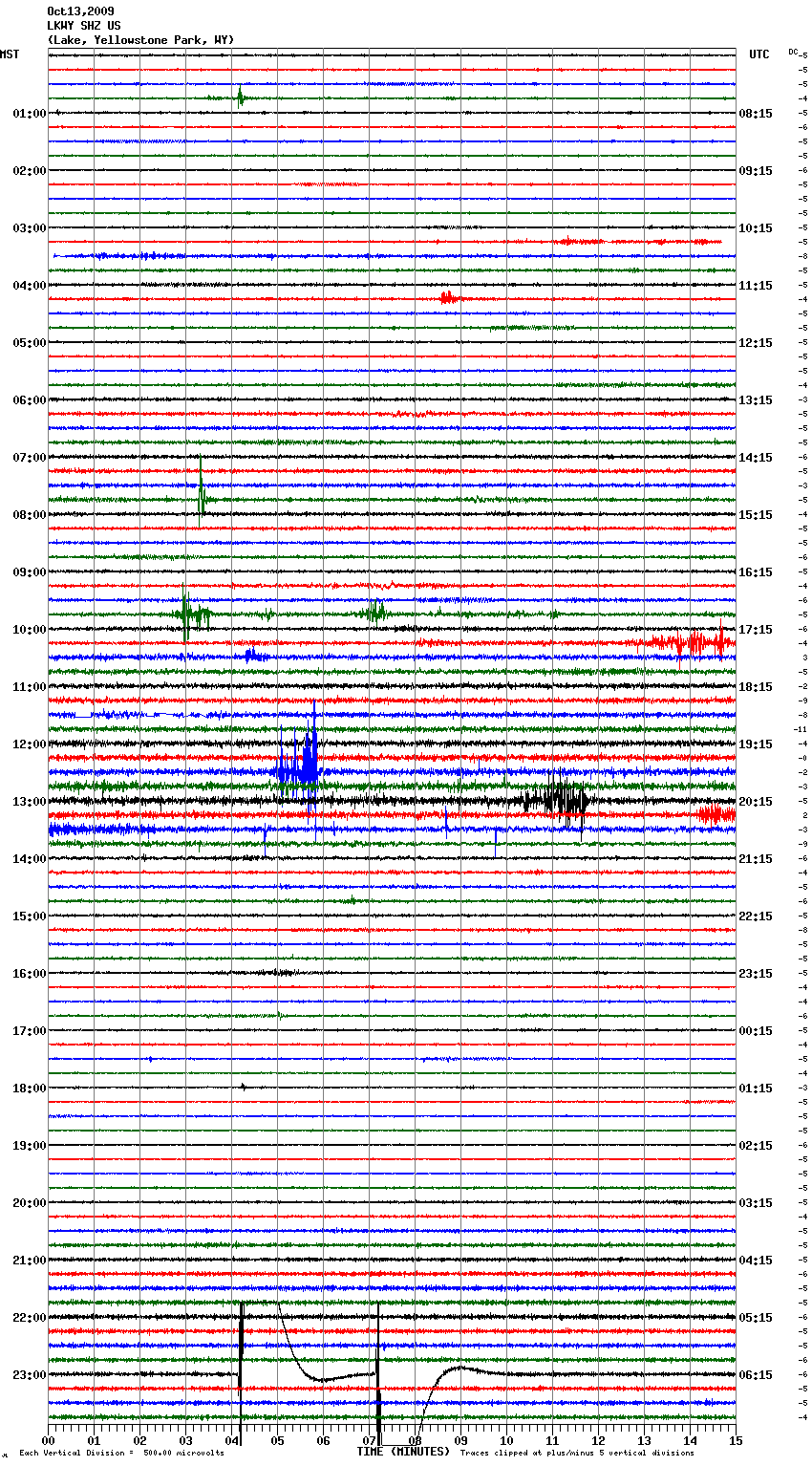Click the 21:15 UTC time label

[756, 859]
